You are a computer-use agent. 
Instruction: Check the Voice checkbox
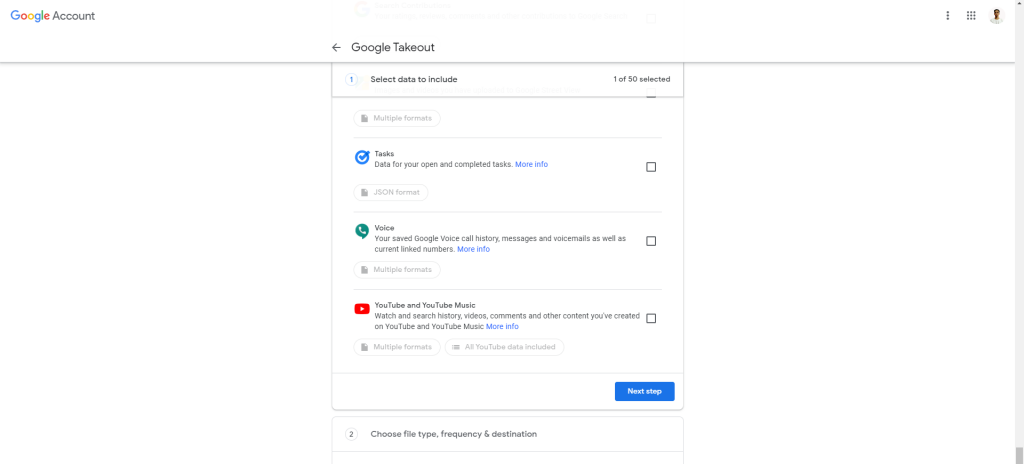(x=651, y=240)
